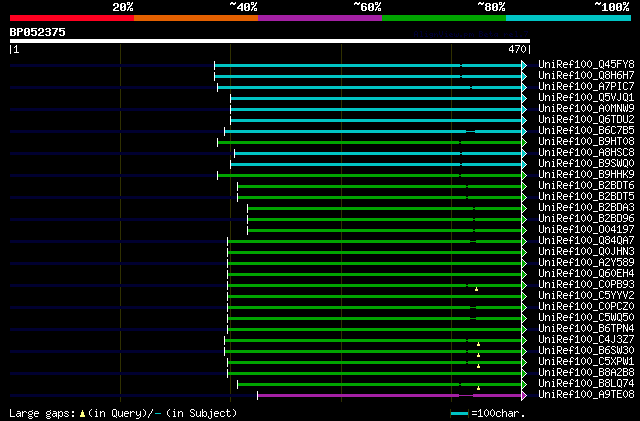Click the purple segment of the identity legend
640x421 pixels.
[x=320, y=18]
